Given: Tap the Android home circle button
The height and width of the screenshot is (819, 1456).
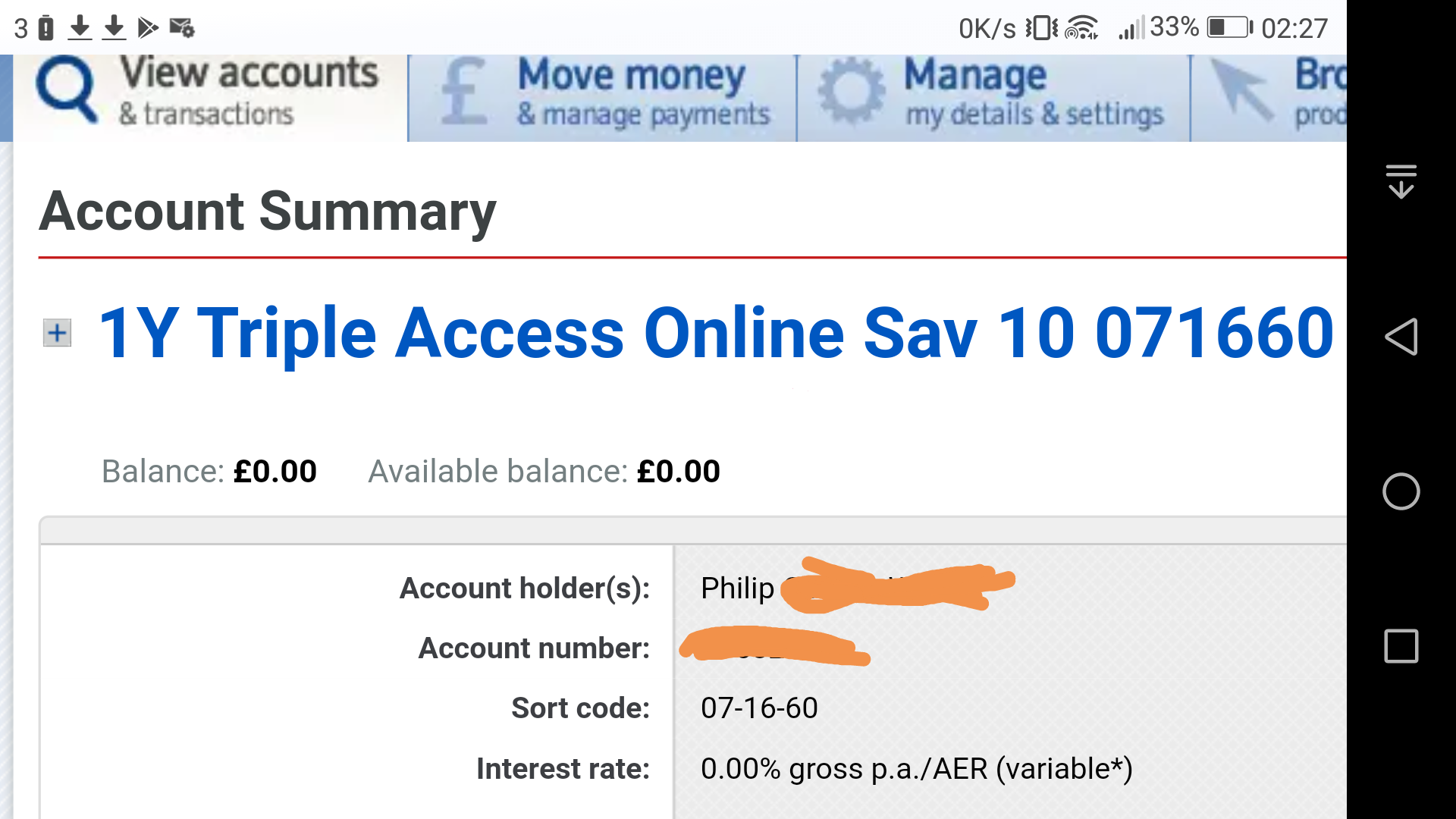Looking at the screenshot, I should coord(1401,491).
